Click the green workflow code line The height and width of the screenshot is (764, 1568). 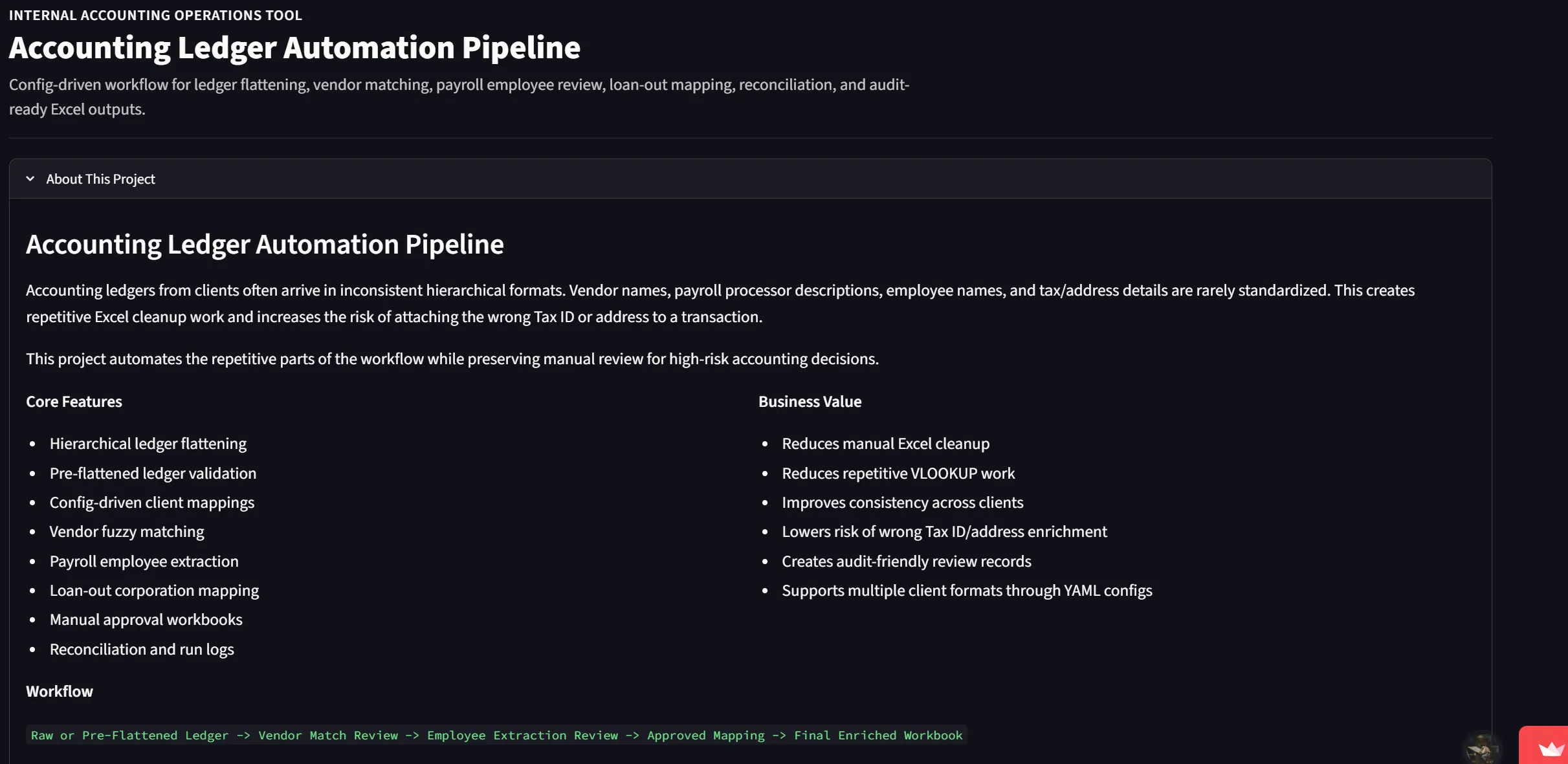click(496, 735)
